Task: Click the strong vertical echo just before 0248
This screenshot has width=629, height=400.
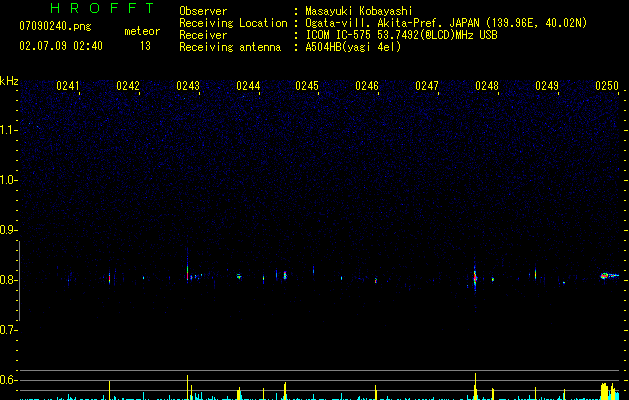Action: [475, 276]
